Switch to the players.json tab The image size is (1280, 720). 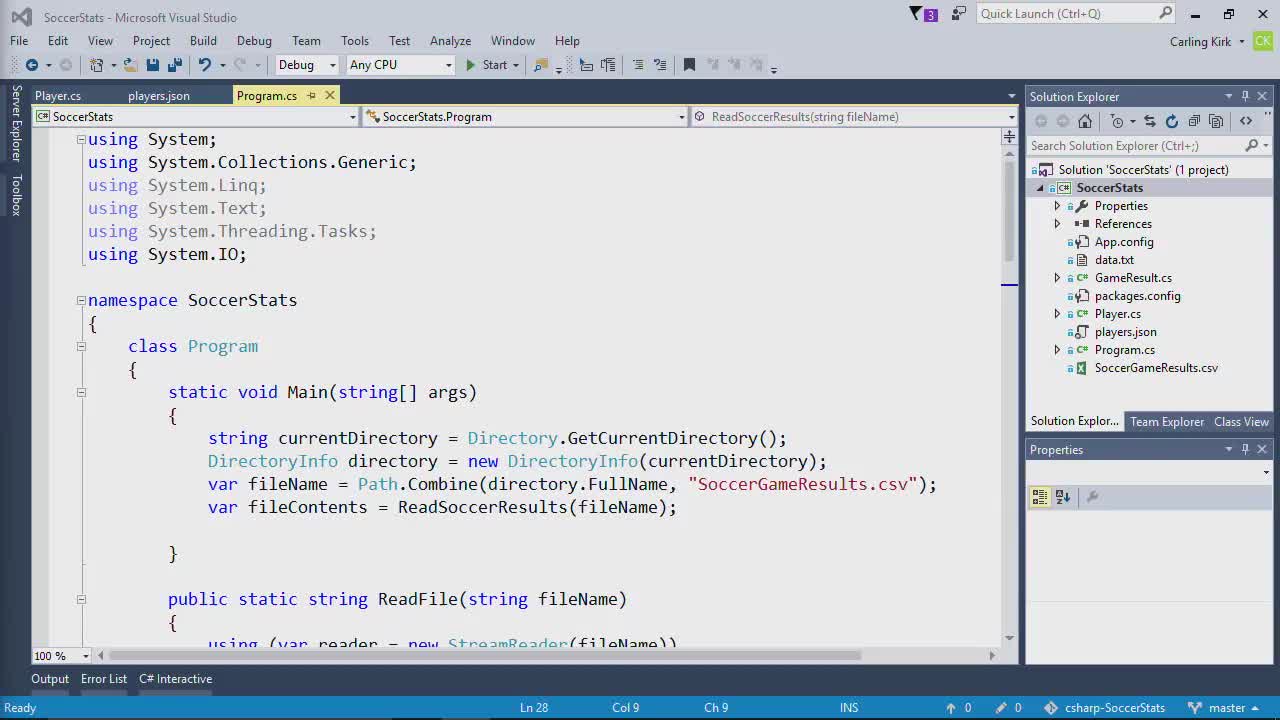click(158, 95)
